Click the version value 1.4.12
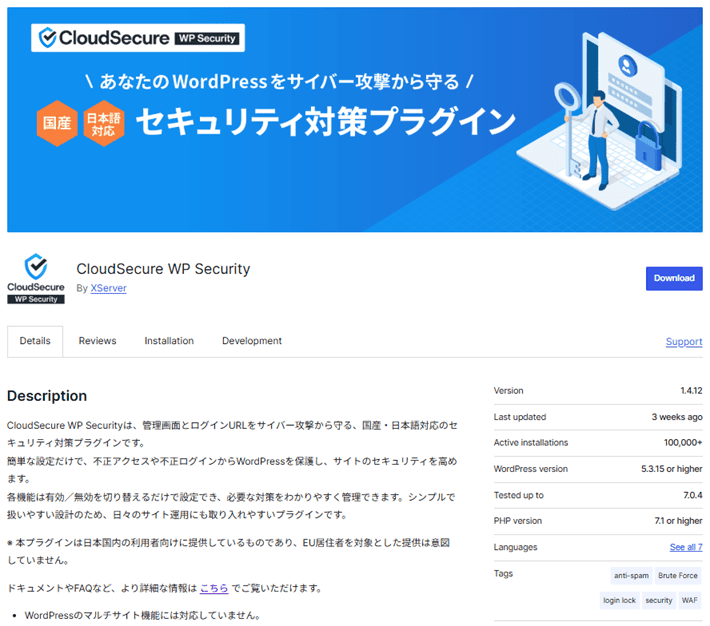The width and height of the screenshot is (710, 626). click(x=691, y=391)
